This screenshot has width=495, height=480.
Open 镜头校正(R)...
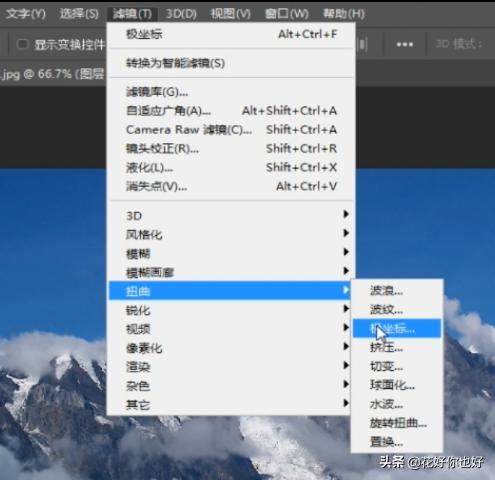coord(232,148)
